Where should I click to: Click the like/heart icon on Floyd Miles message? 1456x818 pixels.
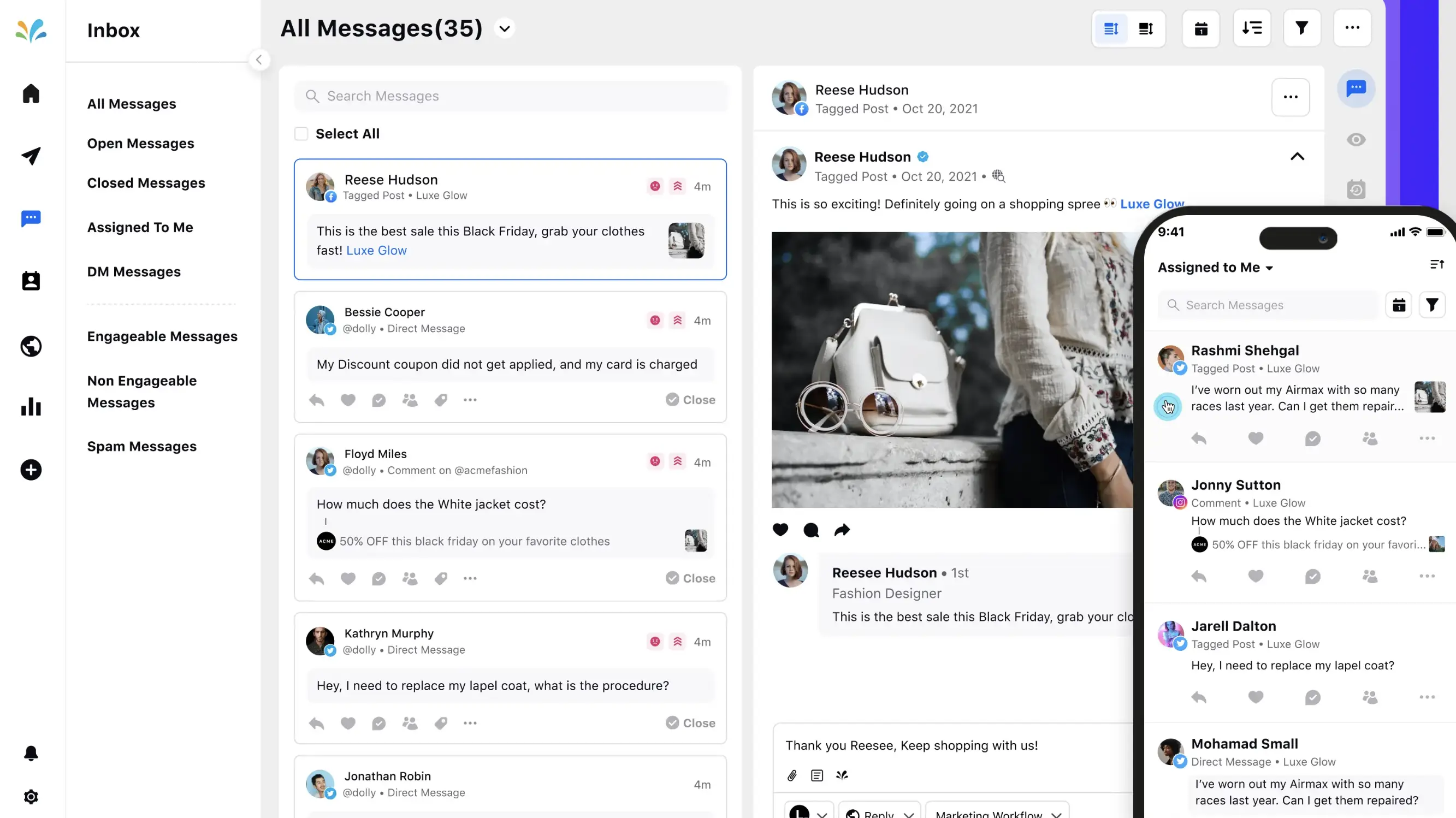[x=349, y=578]
